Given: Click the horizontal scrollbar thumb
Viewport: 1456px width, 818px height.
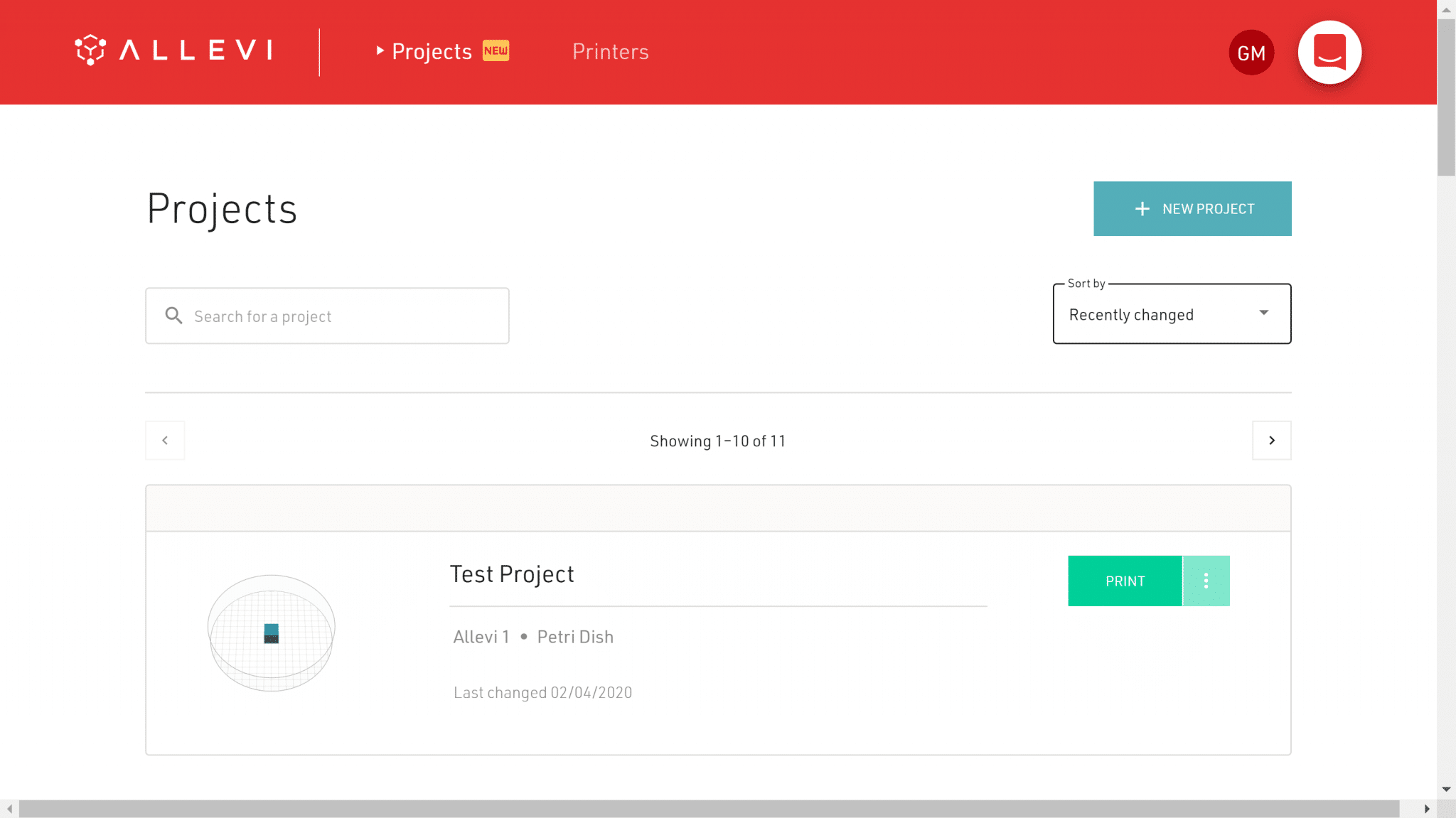Looking at the screenshot, I should tap(709, 809).
